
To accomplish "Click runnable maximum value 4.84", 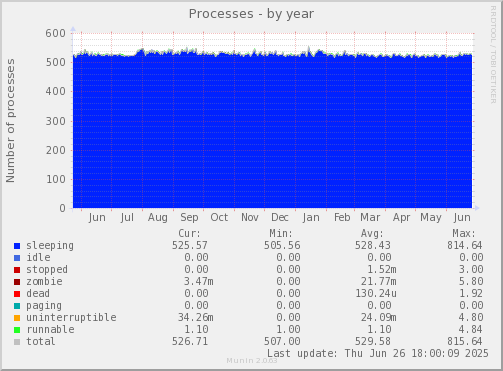I will (x=471, y=329).
